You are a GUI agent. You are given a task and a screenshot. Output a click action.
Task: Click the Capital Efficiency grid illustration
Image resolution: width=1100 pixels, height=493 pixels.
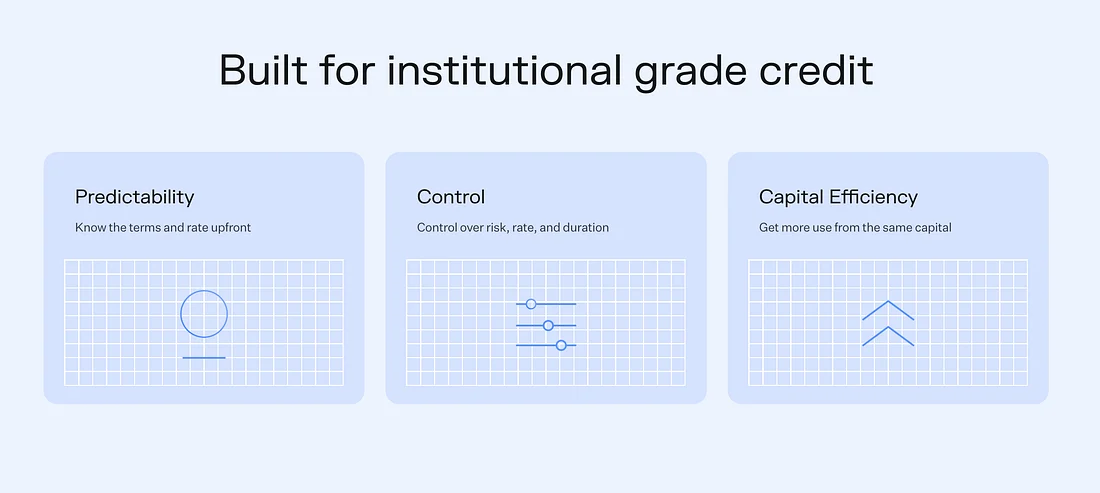[888, 323]
